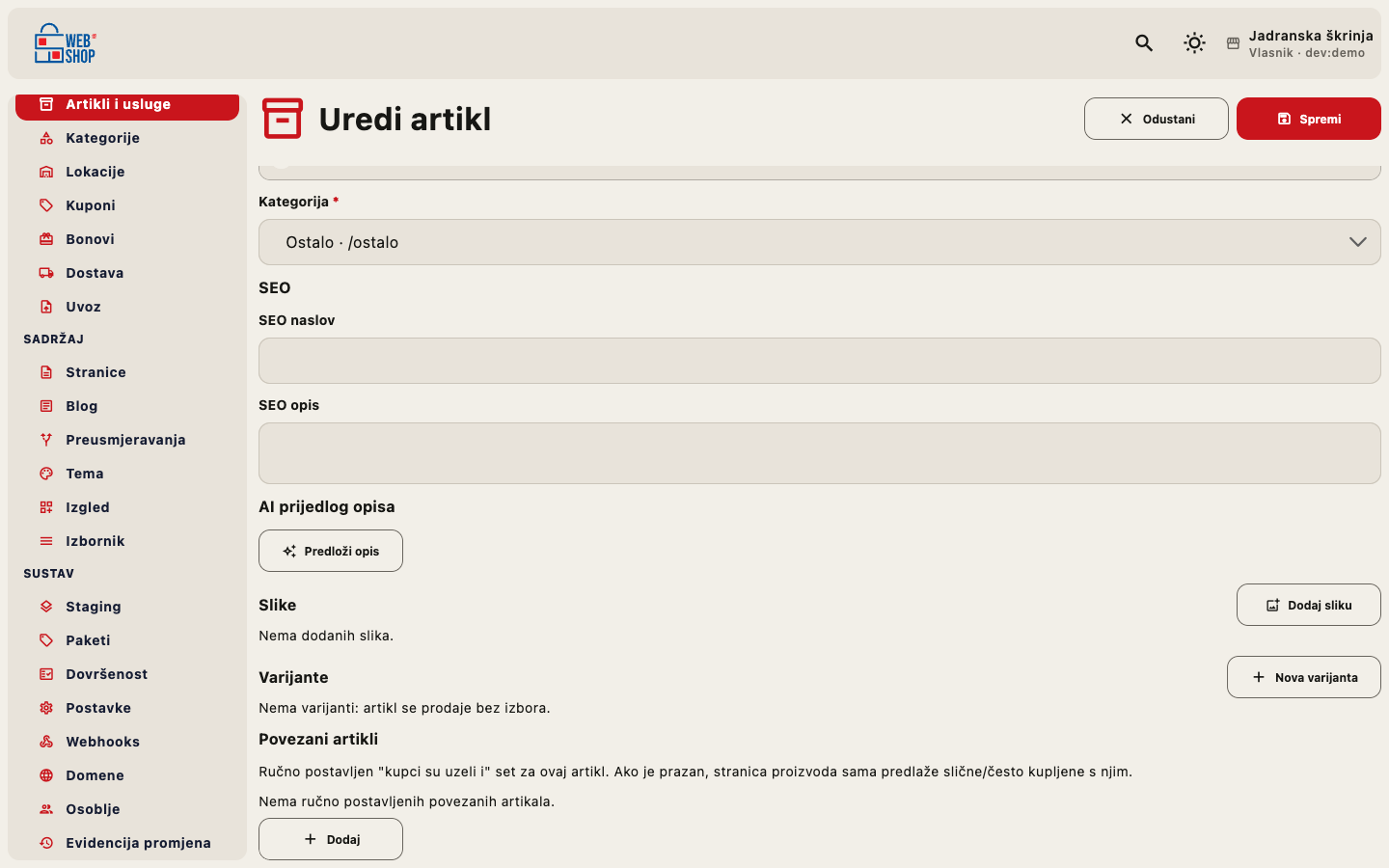
Task: Click the Dodaj sliku button
Action: click(1309, 605)
